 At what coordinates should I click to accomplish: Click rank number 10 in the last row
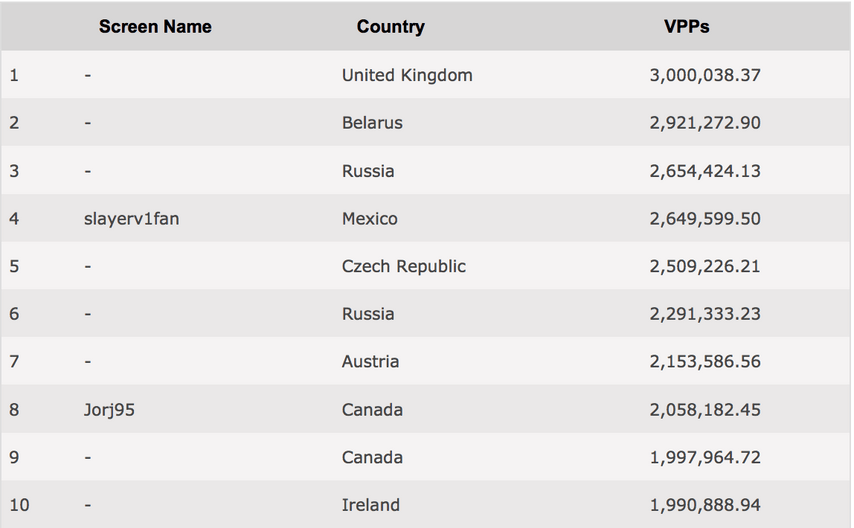pos(19,505)
